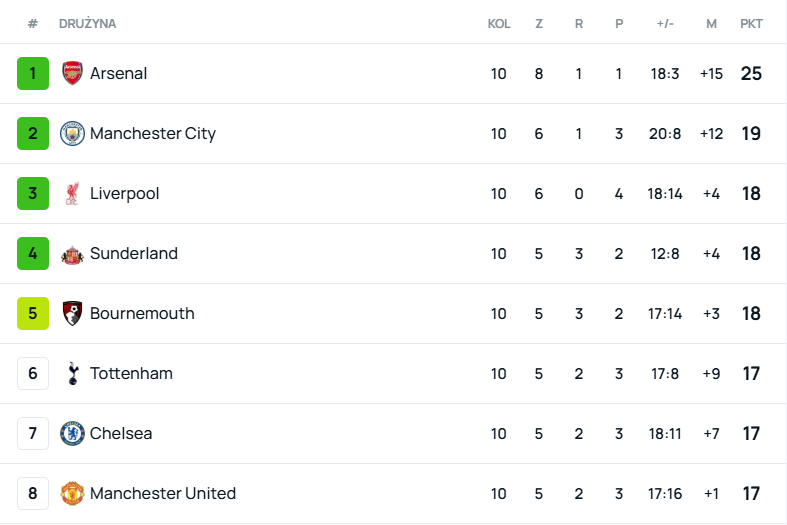Click the lime position 5 badge

(33, 313)
